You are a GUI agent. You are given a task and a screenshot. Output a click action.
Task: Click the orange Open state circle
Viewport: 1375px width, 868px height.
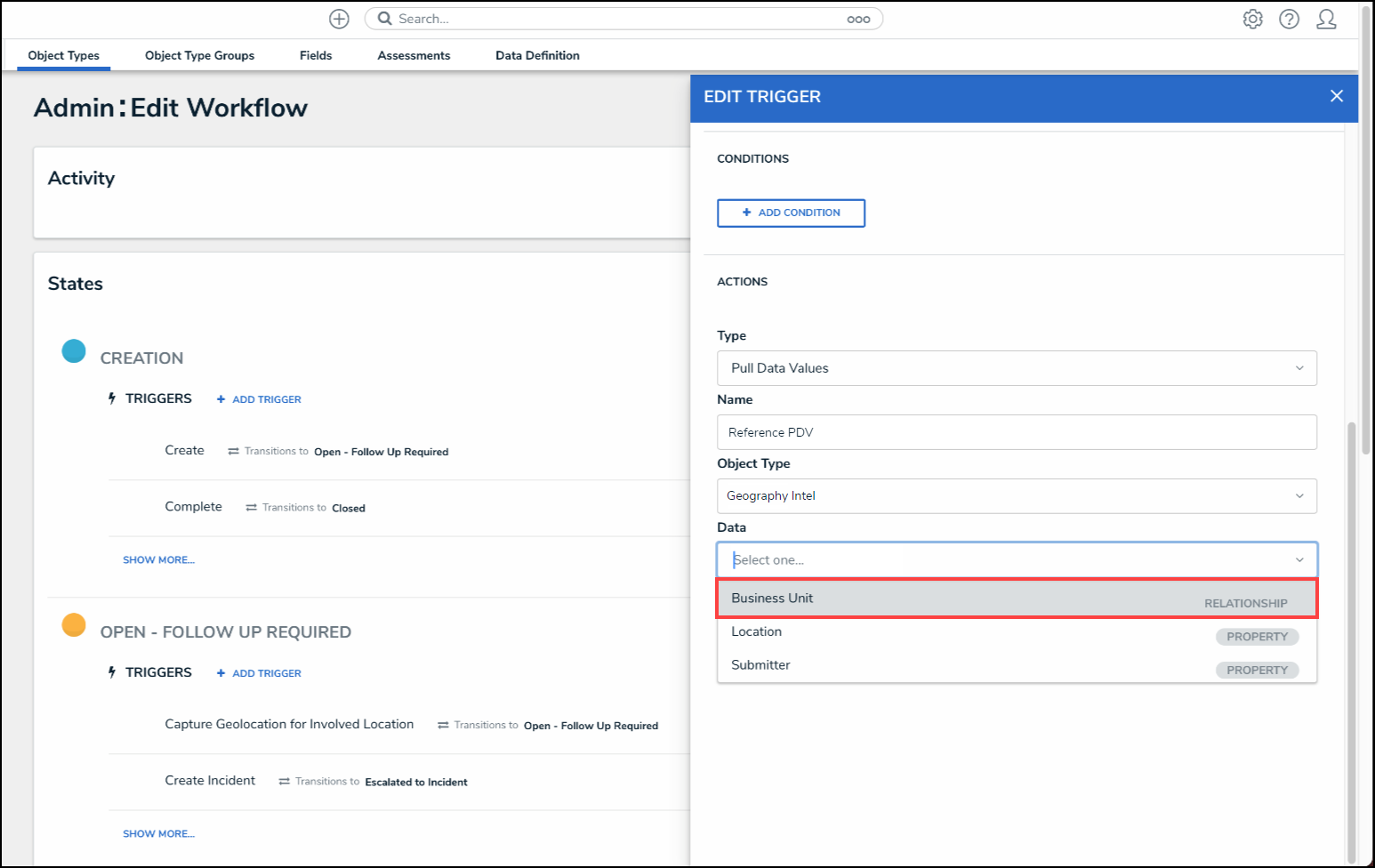(74, 625)
